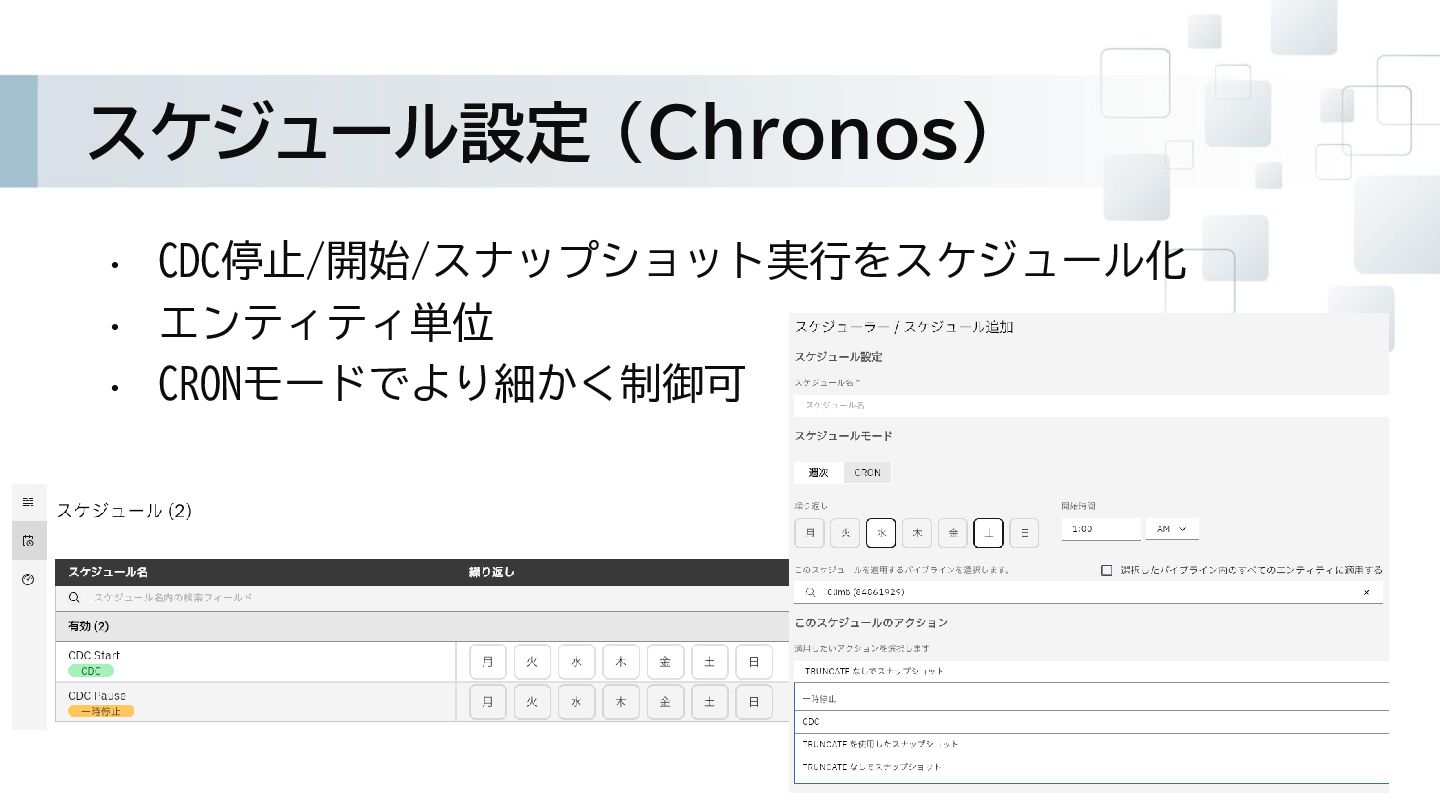Toggle 日 for the CDC Start schedule
This screenshot has width=1440, height=810.
[754, 662]
